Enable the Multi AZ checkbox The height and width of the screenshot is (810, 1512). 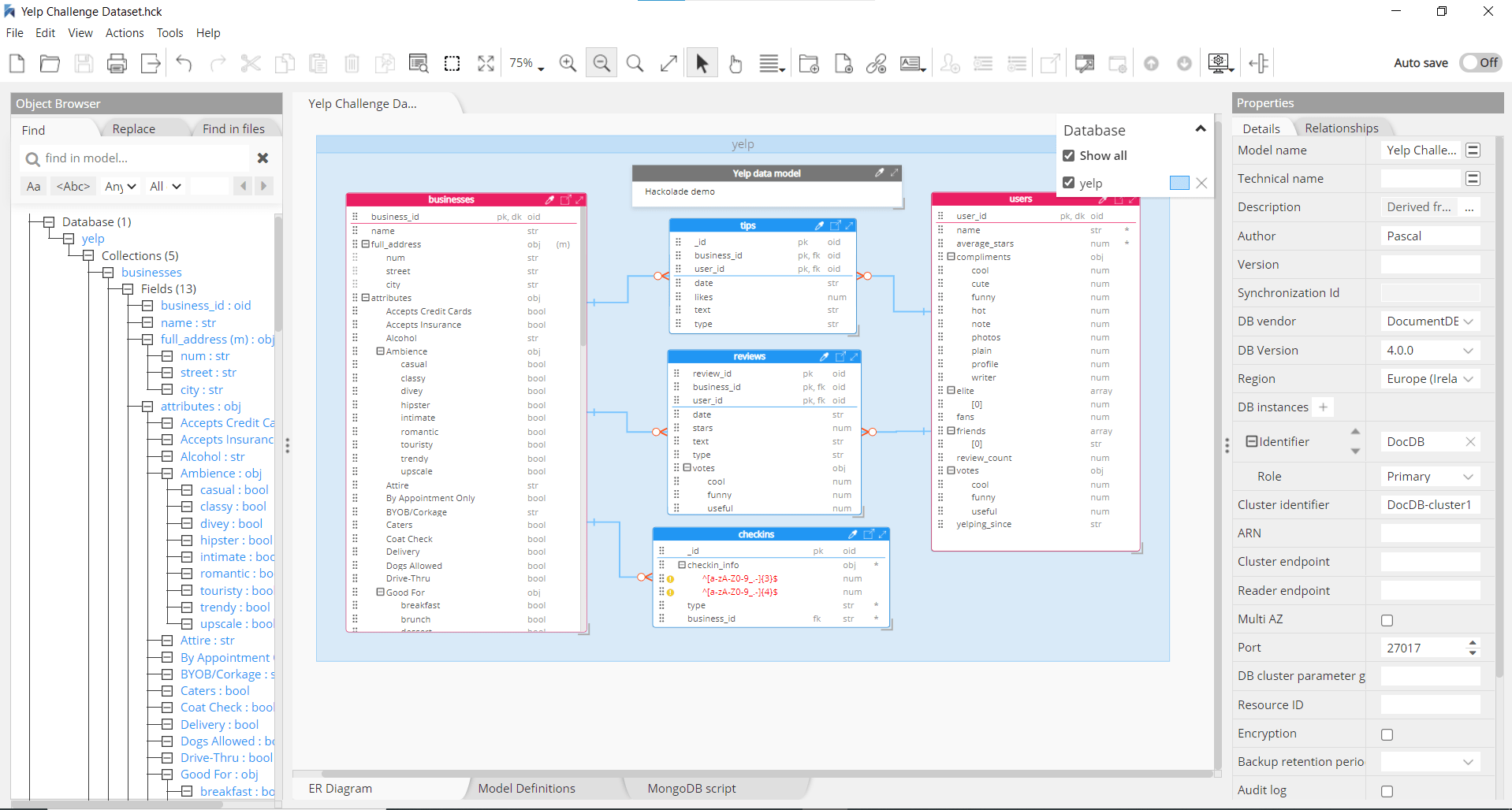[1387, 620]
